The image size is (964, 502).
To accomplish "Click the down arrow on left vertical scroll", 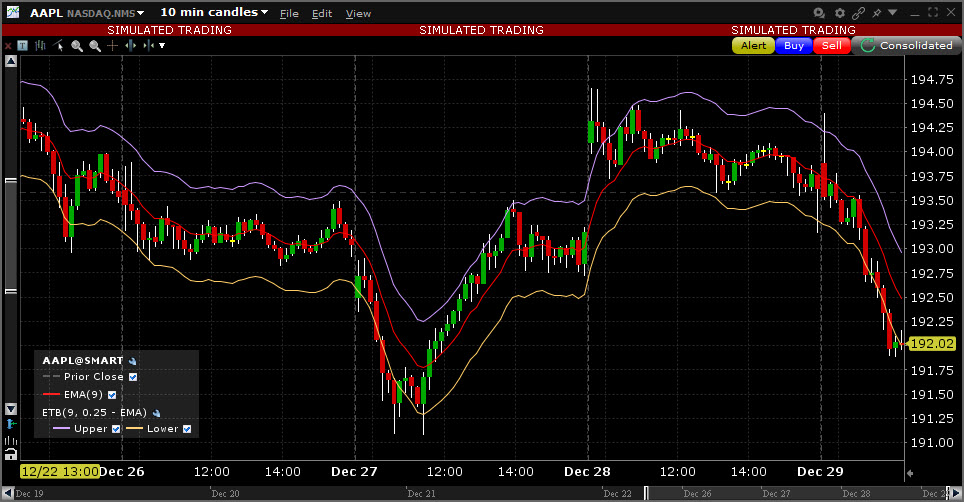I will (11, 409).
